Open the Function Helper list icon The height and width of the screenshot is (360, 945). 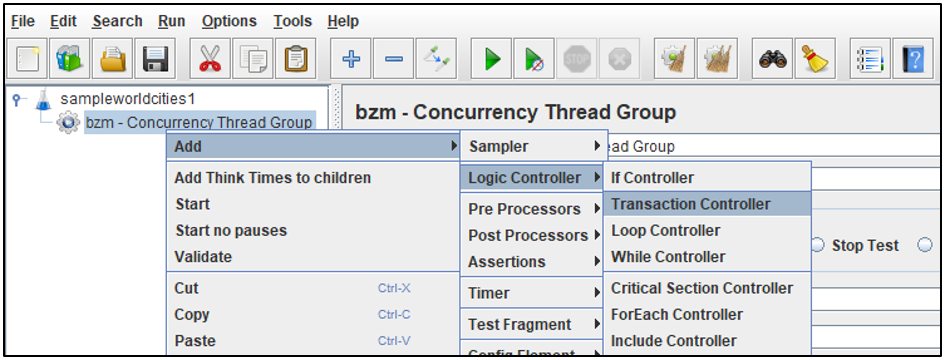point(870,59)
